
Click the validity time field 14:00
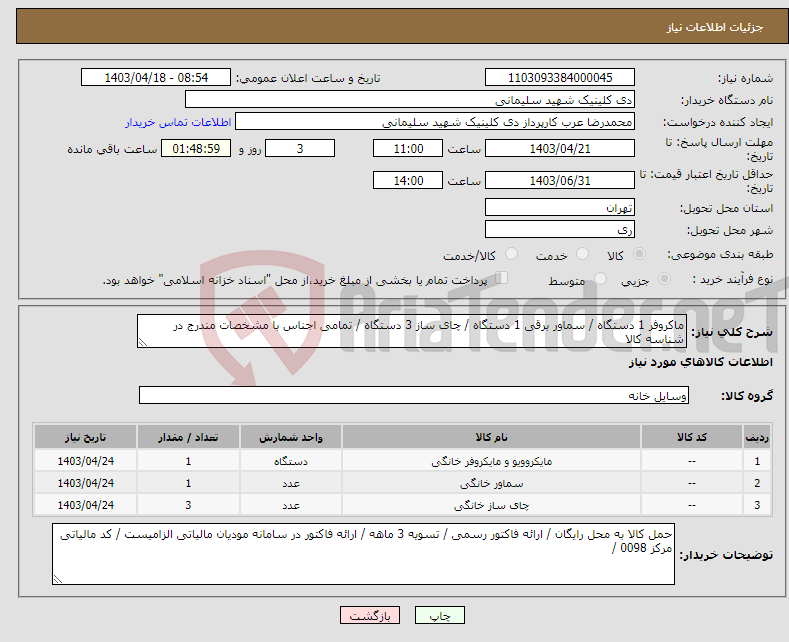[408, 180]
